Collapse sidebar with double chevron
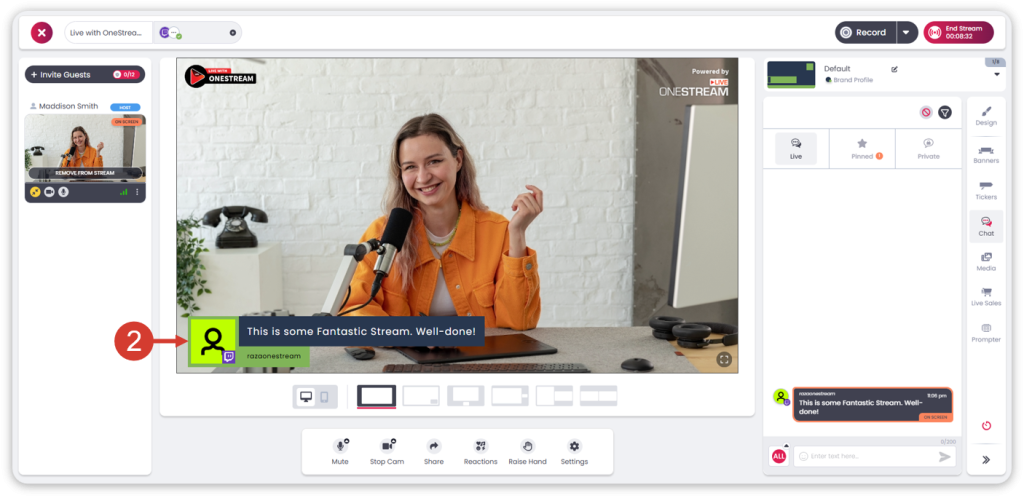1024x498 pixels. (x=986, y=459)
